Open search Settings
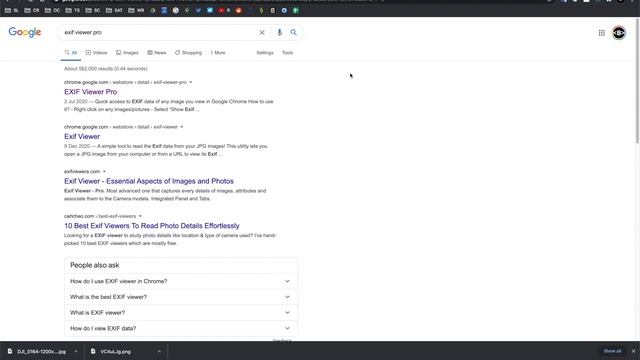Screen dimensions: 640x360 [x=265, y=53]
